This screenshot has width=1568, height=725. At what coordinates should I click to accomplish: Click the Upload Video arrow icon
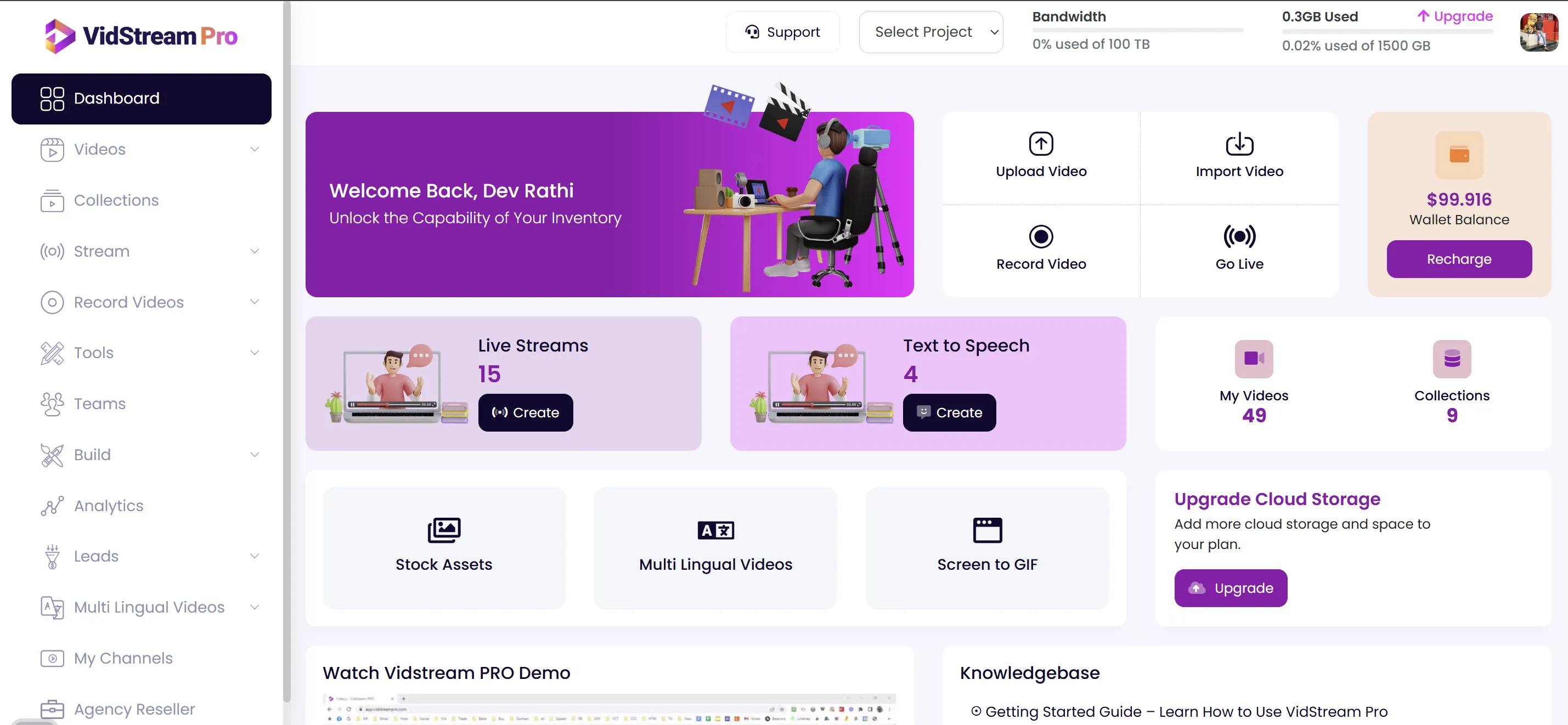click(x=1041, y=144)
